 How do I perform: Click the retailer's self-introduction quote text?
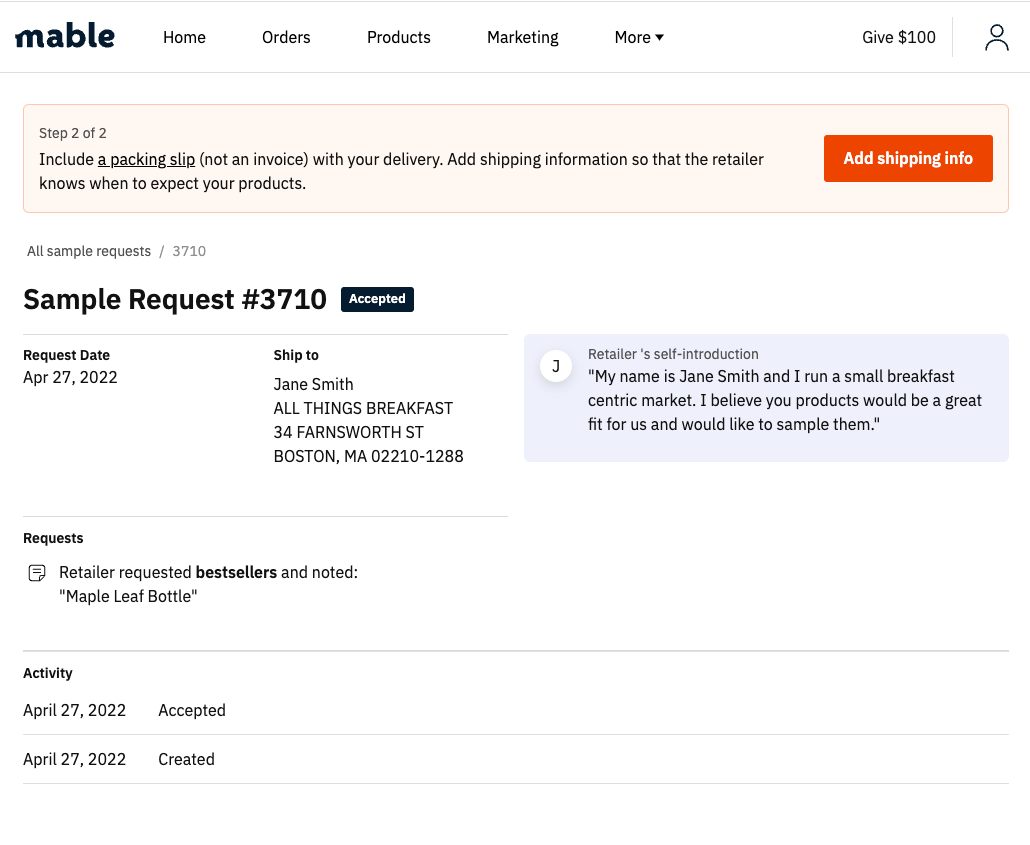(784, 400)
